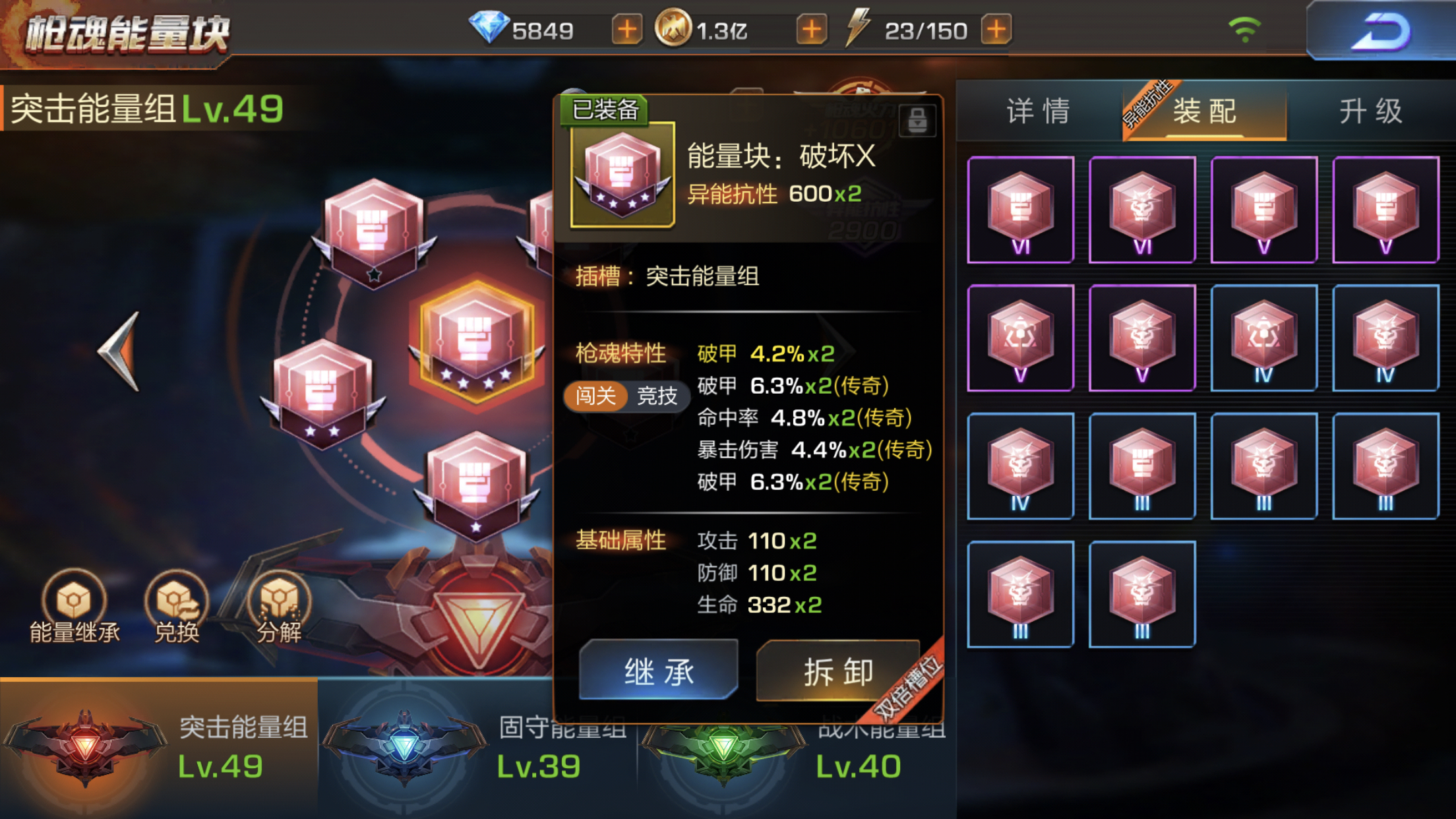Add lightning energy with the plus button
1456x819 pixels.
pos(996,30)
